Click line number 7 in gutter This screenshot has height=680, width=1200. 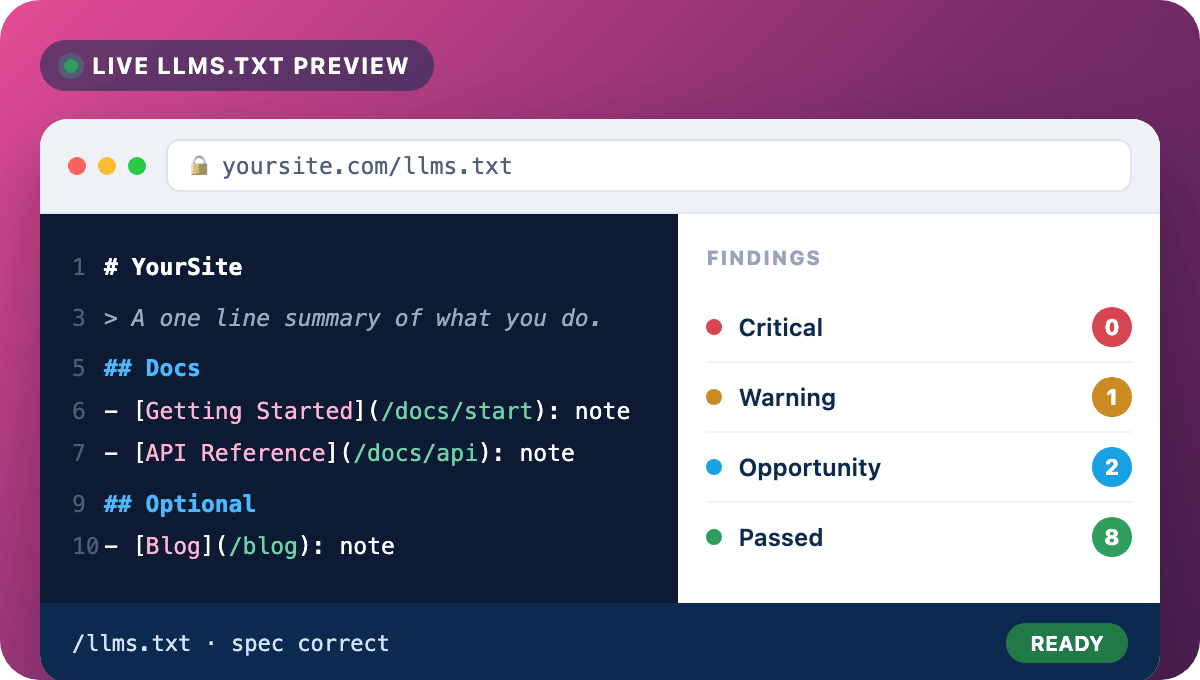[79, 453]
